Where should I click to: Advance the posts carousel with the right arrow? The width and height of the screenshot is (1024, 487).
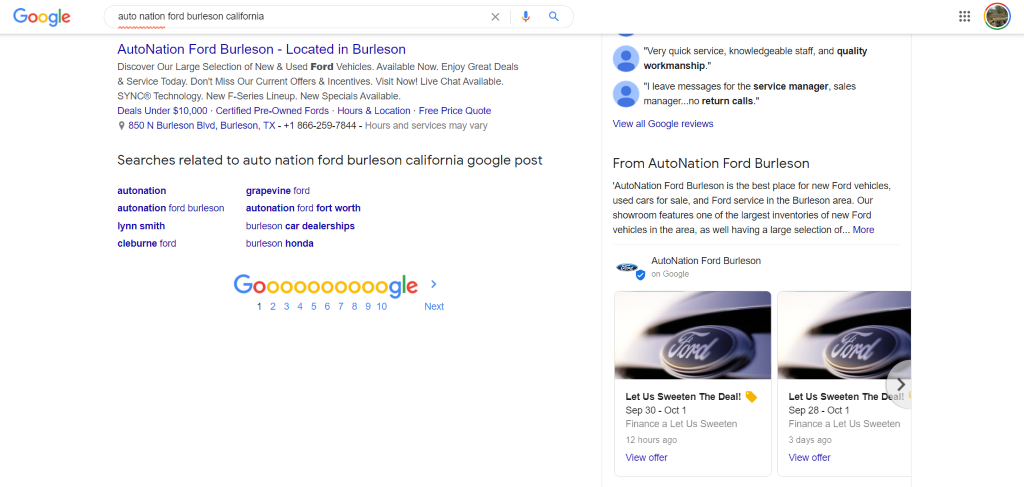pos(901,384)
